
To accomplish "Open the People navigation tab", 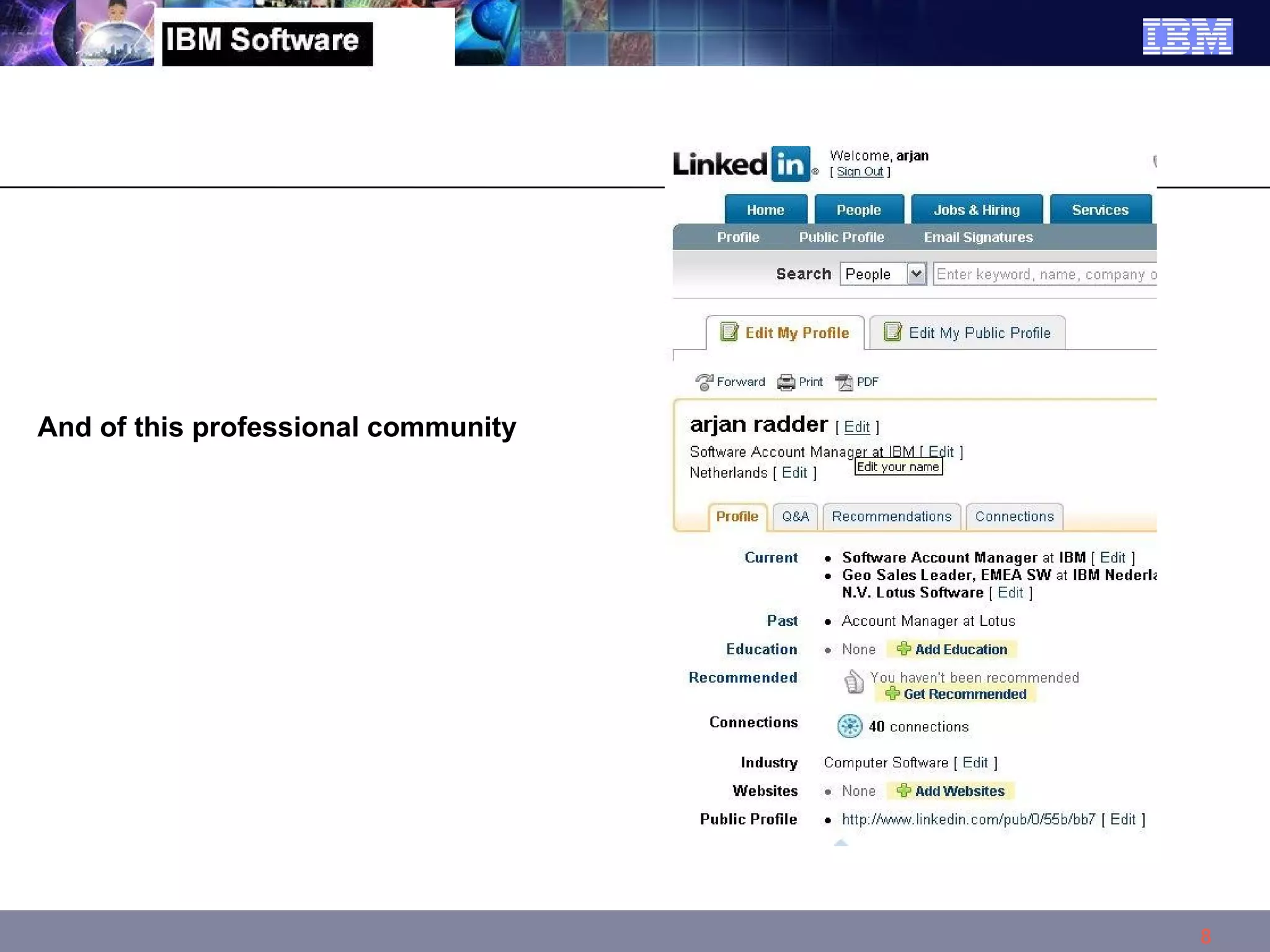I will click(x=859, y=209).
